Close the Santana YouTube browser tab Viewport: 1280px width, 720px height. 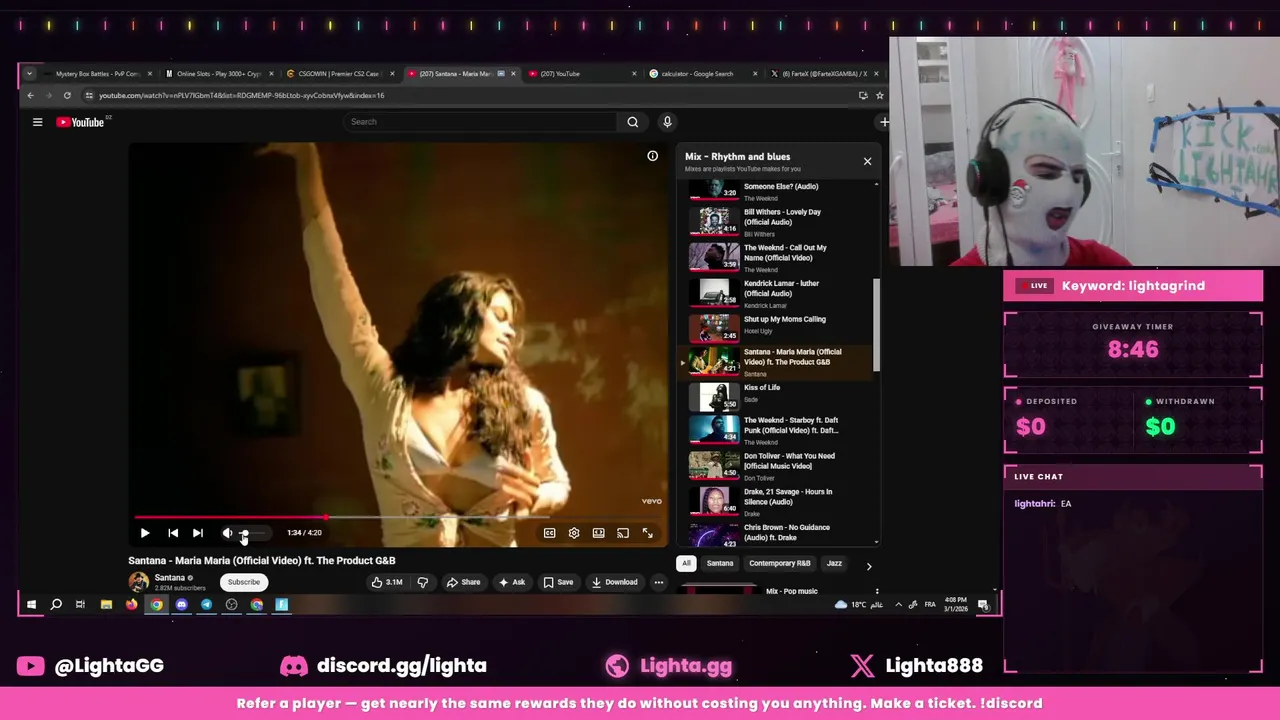(514, 74)
